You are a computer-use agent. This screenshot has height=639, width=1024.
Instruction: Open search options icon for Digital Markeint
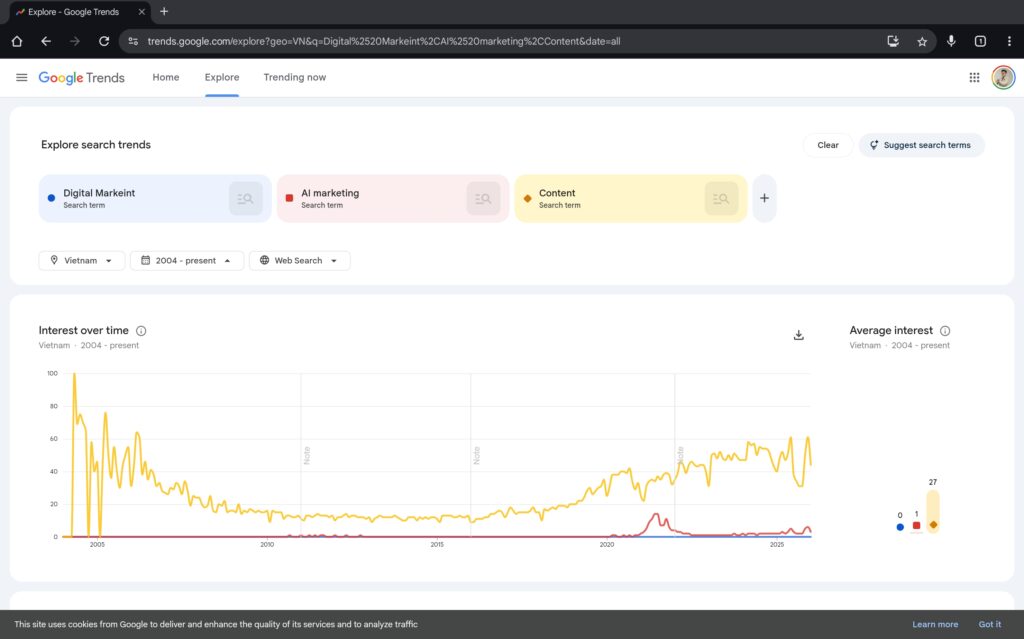(245, 199)
